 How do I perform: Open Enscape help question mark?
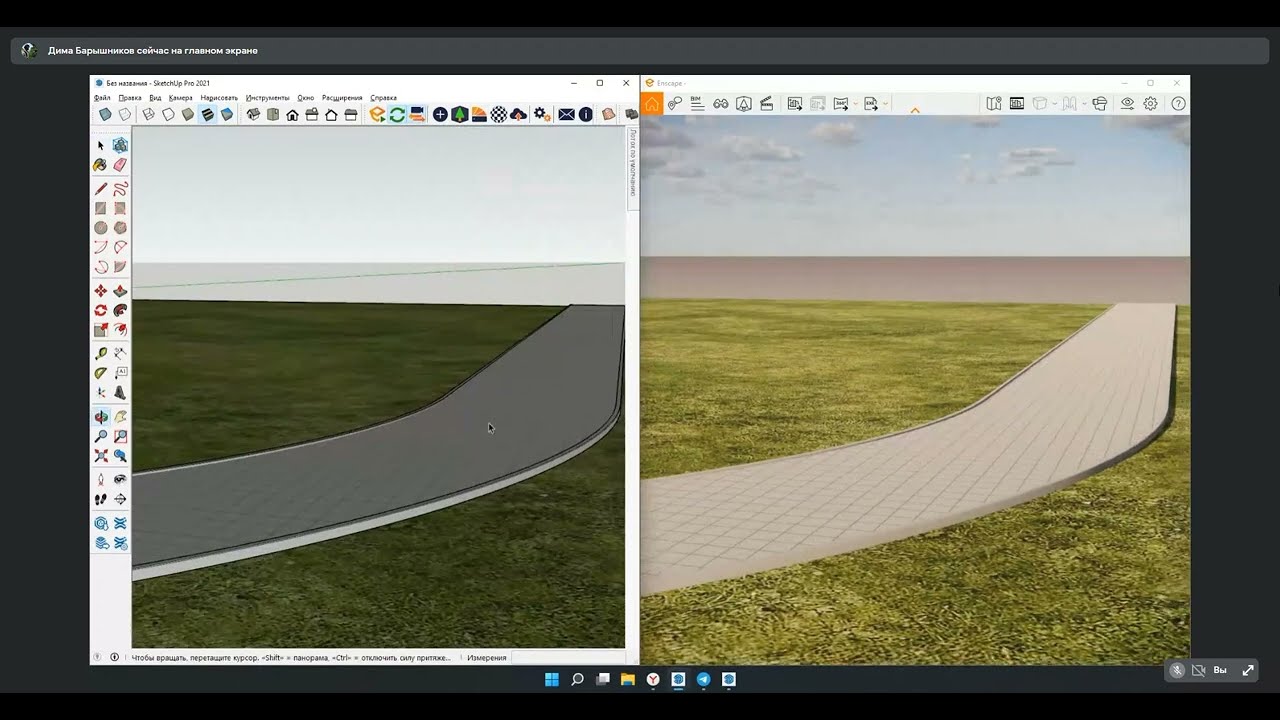point(1179,103)
